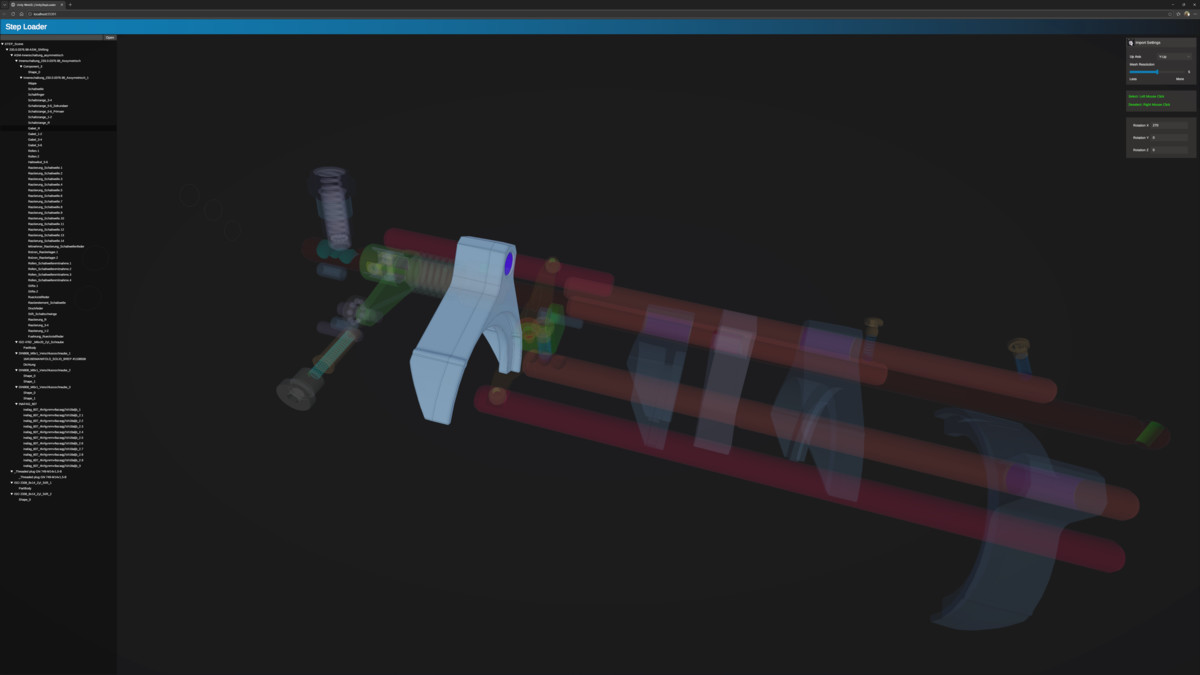Select the Schaltwelle tree item
Image resolution: width=1200 pixels, height=675 pixels.
36,89
